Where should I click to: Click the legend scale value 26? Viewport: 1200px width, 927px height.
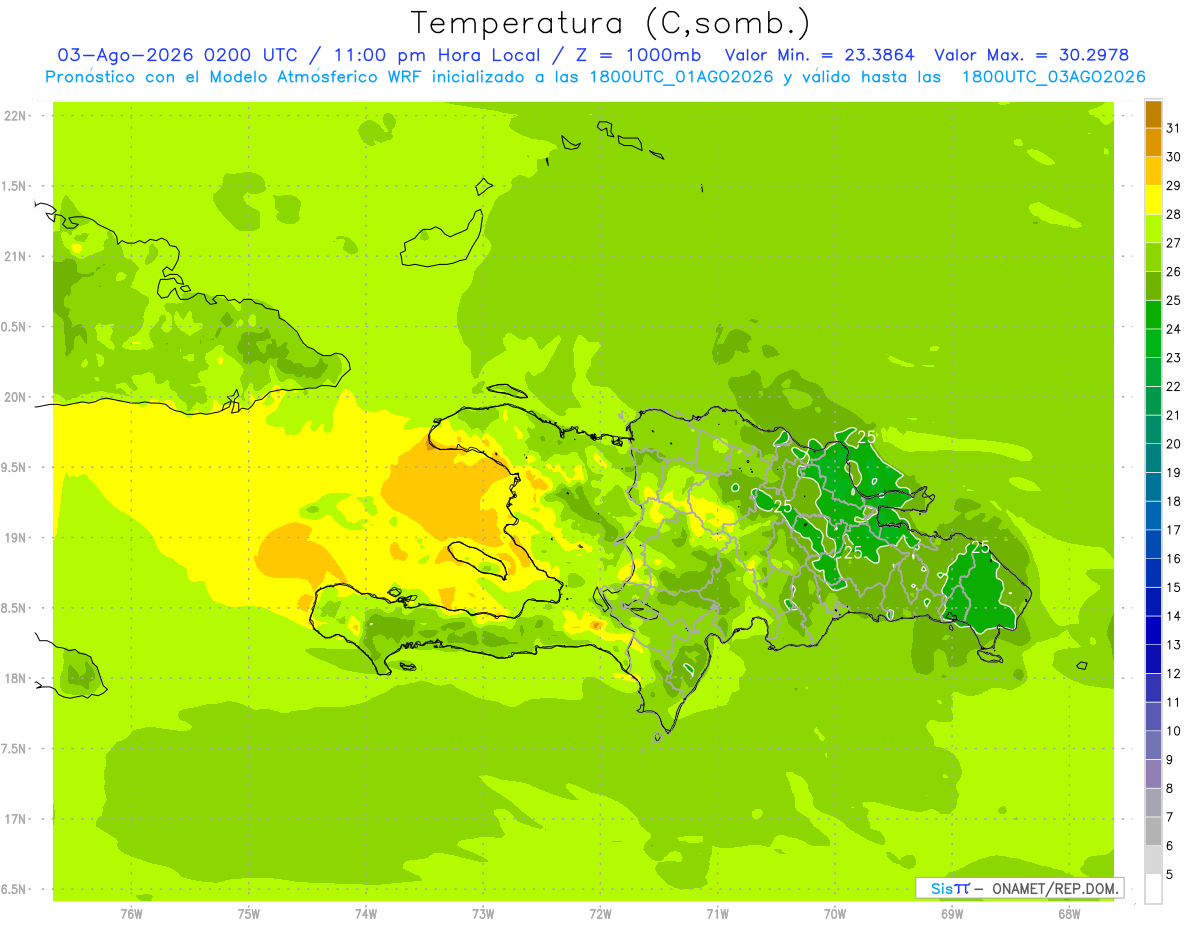click(x=1174, y=271)
